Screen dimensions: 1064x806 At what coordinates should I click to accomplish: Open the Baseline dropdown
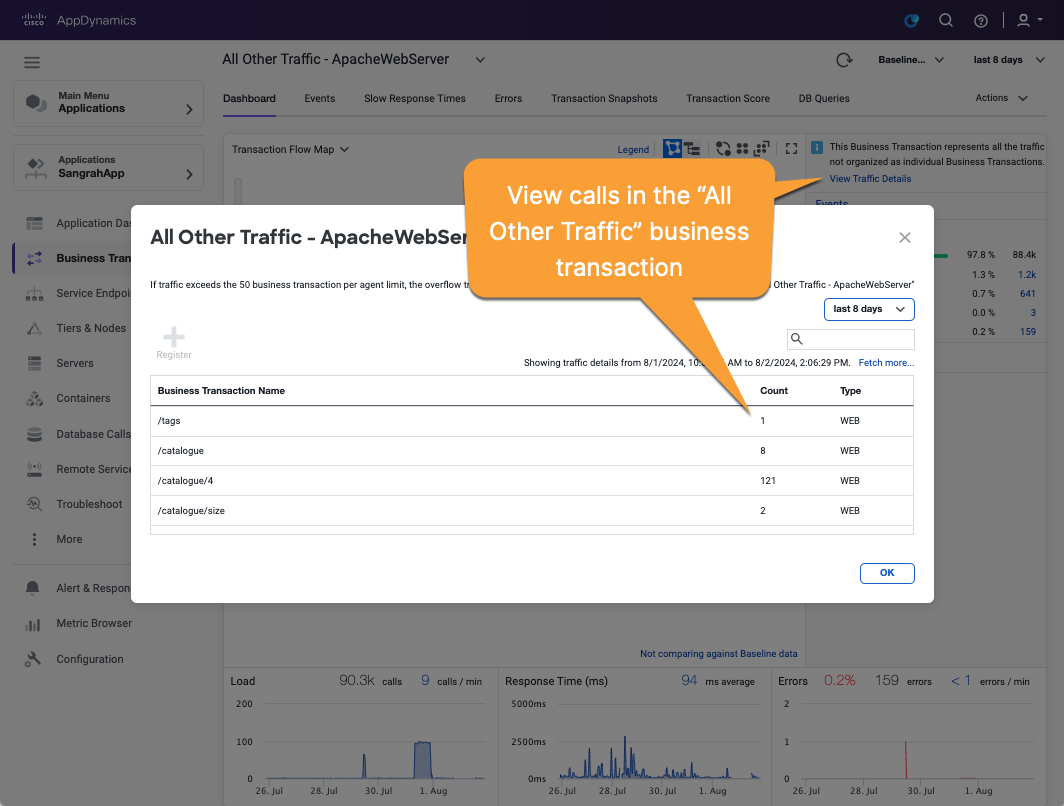(x=911, y=60)
